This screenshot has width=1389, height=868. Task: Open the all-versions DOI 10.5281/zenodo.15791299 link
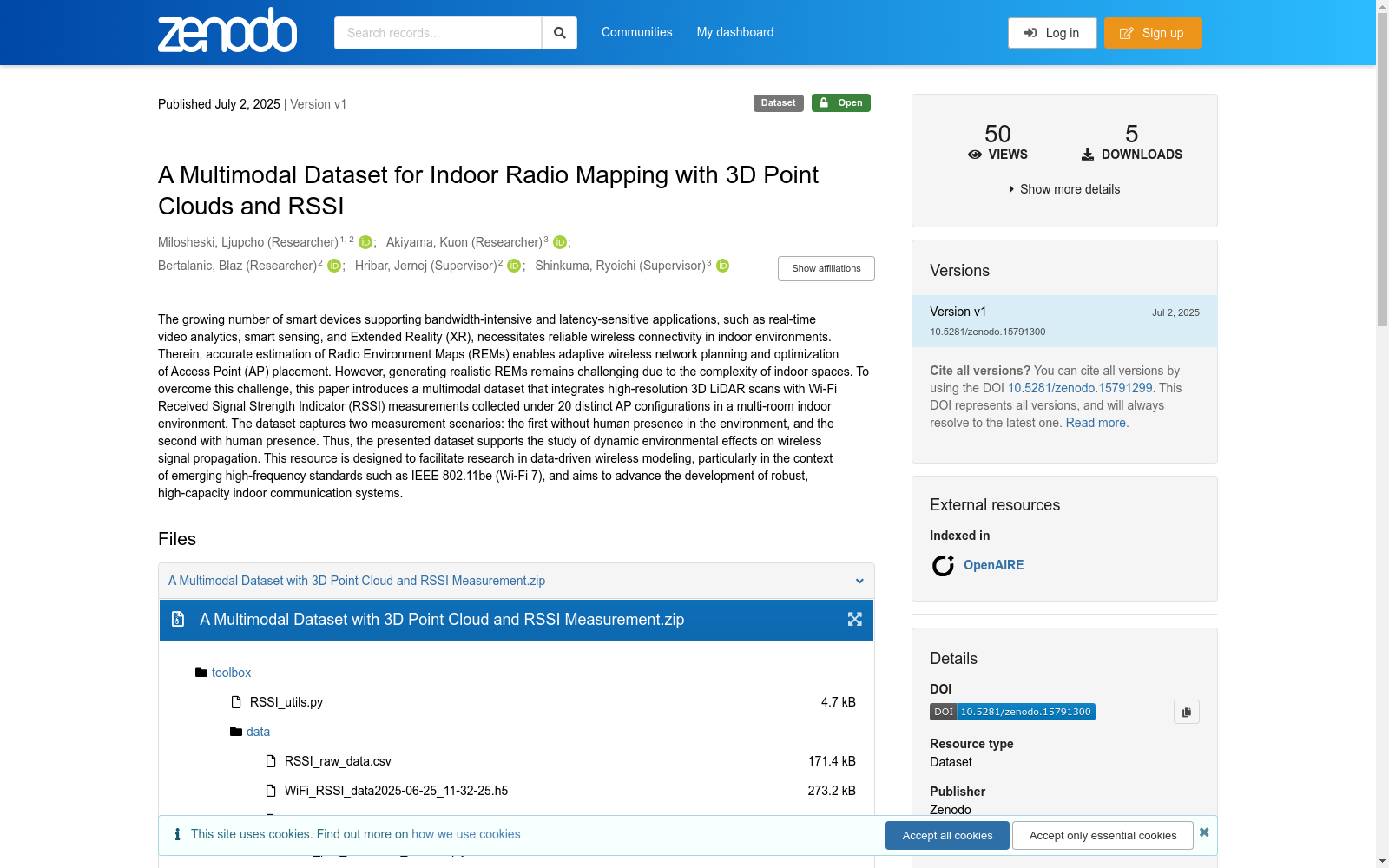click(x=1080, y=388)
